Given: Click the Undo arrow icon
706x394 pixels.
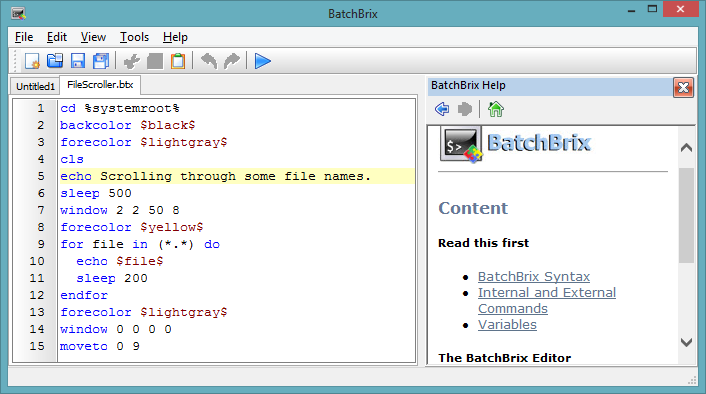Looking at the screenshot, I should (208, 61).
